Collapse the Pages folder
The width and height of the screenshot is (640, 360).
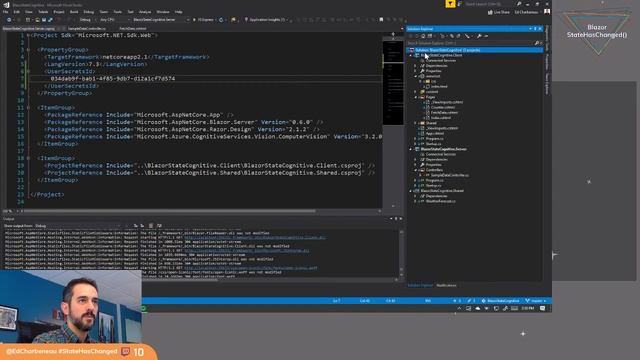[x=416, y=97]
